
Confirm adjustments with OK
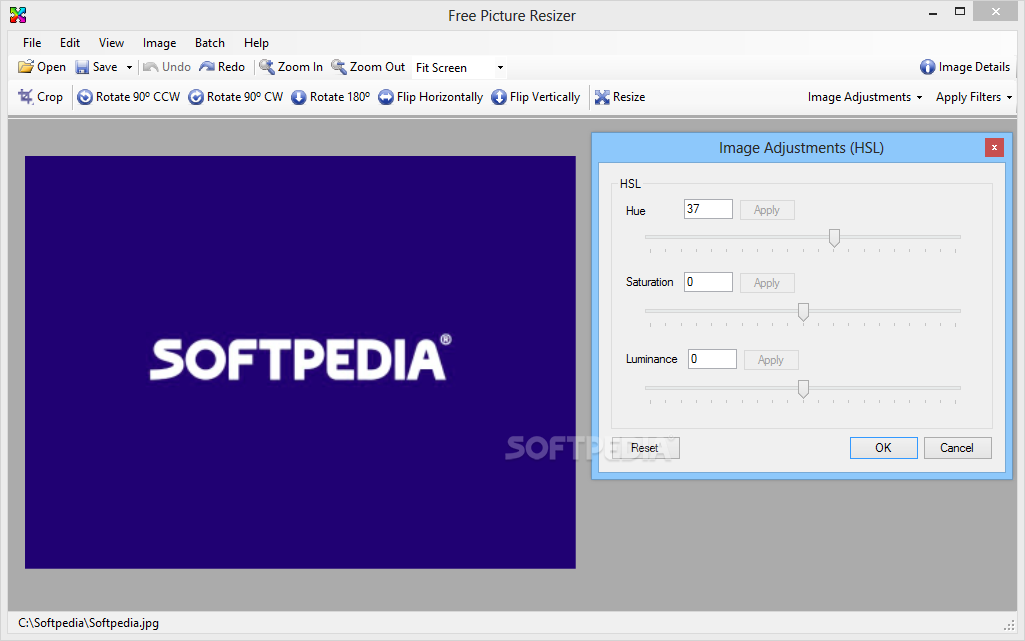tap(883, 448)
